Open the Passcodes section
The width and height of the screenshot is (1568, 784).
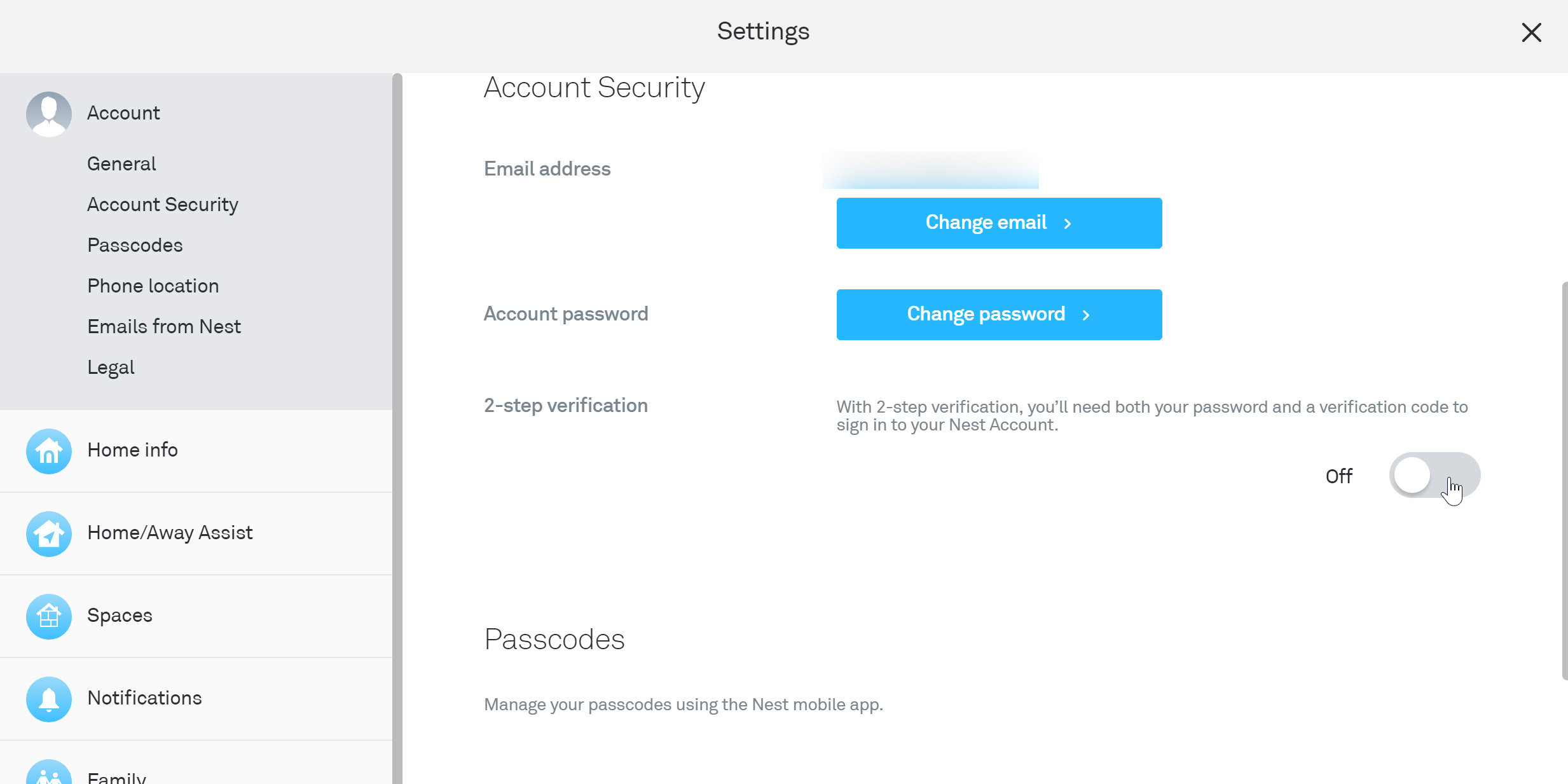[x=135, y=245]
